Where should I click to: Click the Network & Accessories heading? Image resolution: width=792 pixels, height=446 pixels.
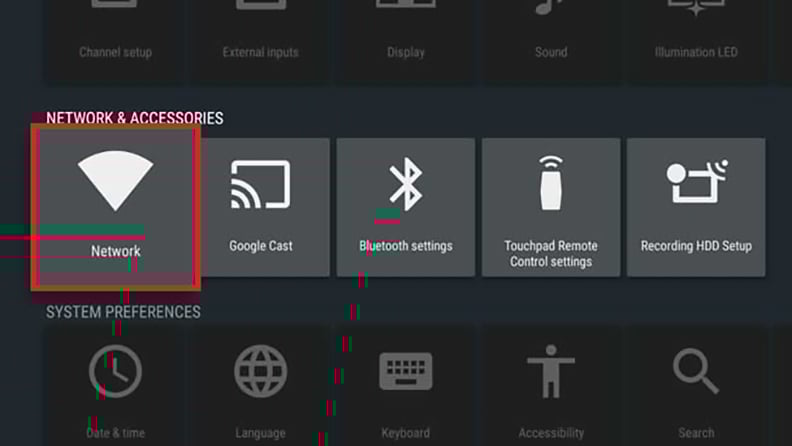(x=134, y=118)
